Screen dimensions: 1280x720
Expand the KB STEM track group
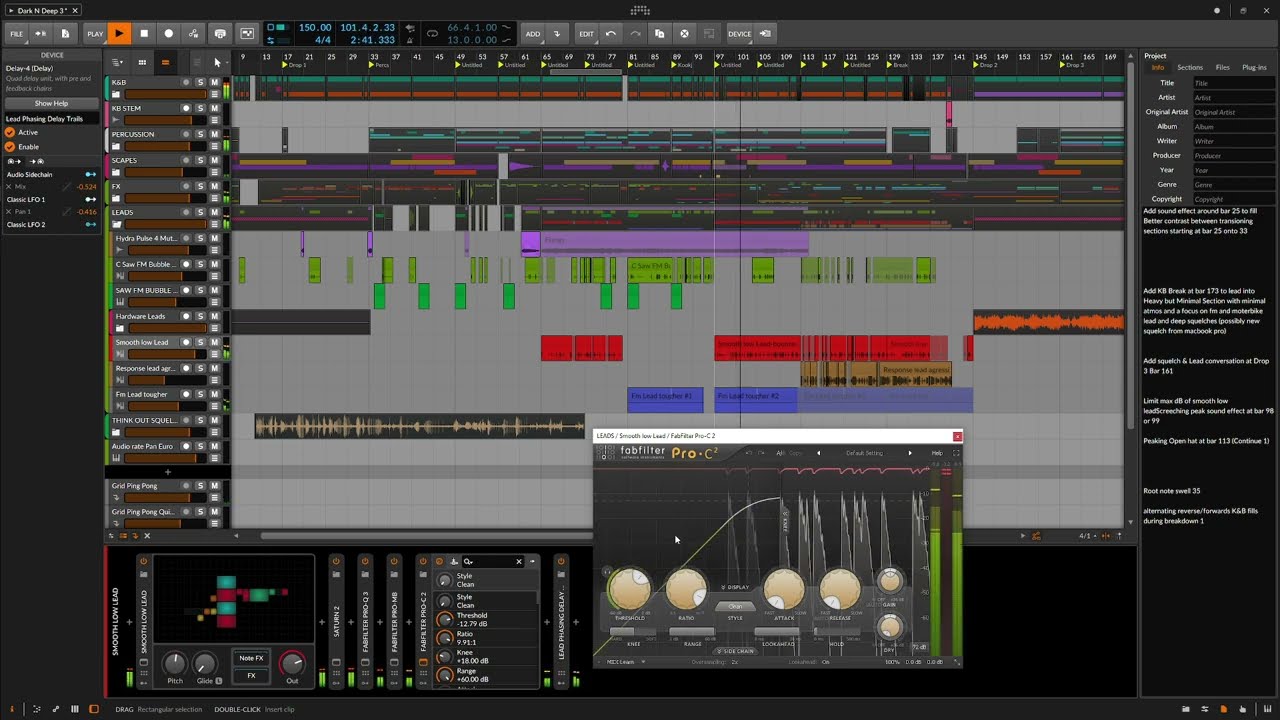[115, 120]
